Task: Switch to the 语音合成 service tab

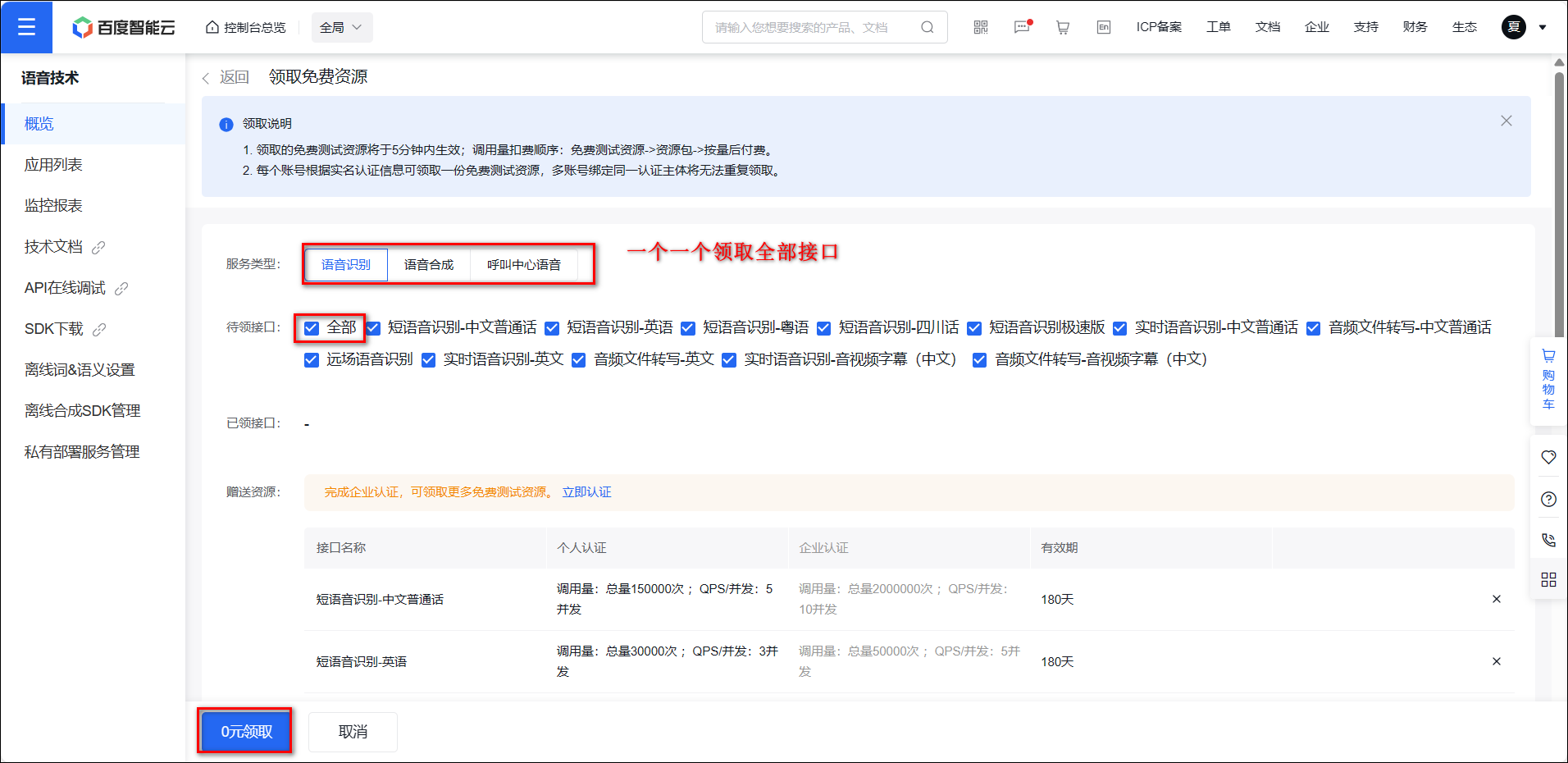Action: click(428, 265)
